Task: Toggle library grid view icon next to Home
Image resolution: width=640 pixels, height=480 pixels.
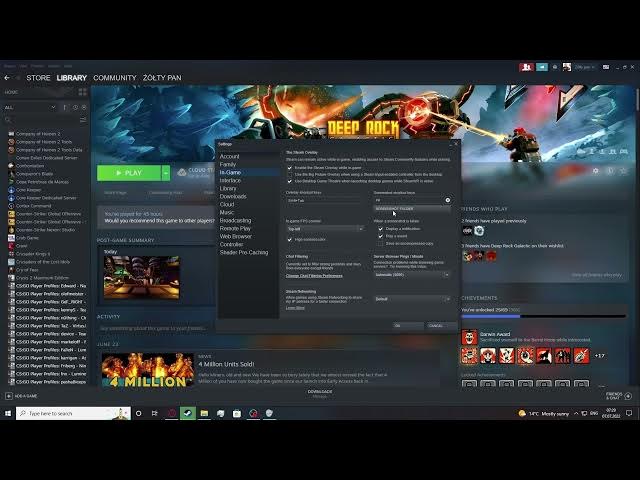Action: [82, 92]
